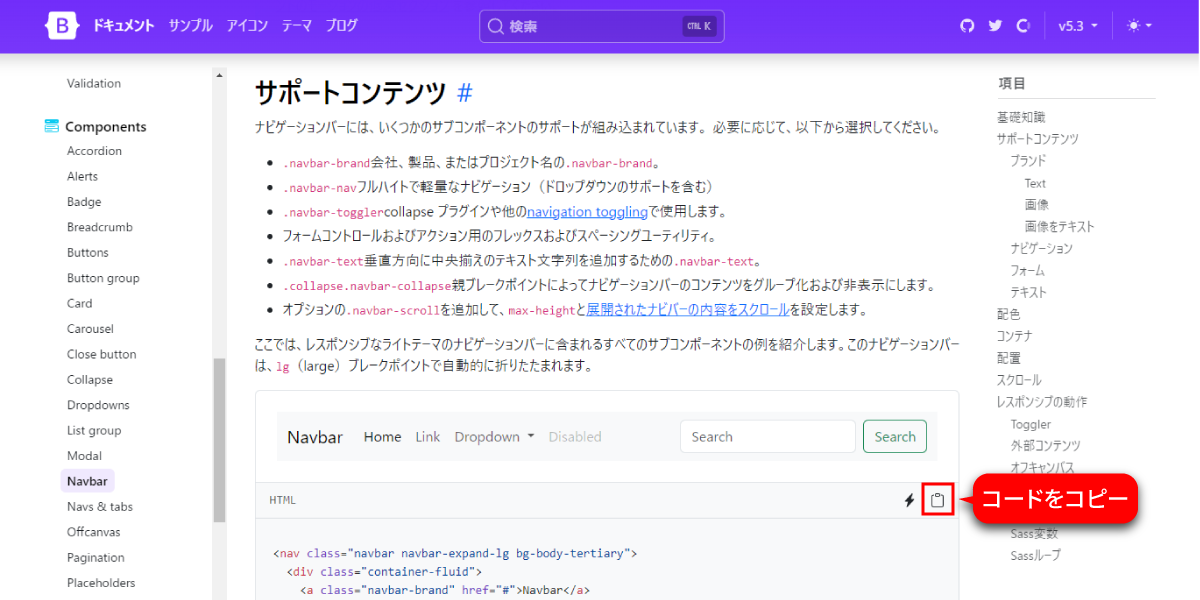This screenshot has width=1200, height=600.
Task: Open the v5.3 version dropdown
Action: (x=1078, y=26)
